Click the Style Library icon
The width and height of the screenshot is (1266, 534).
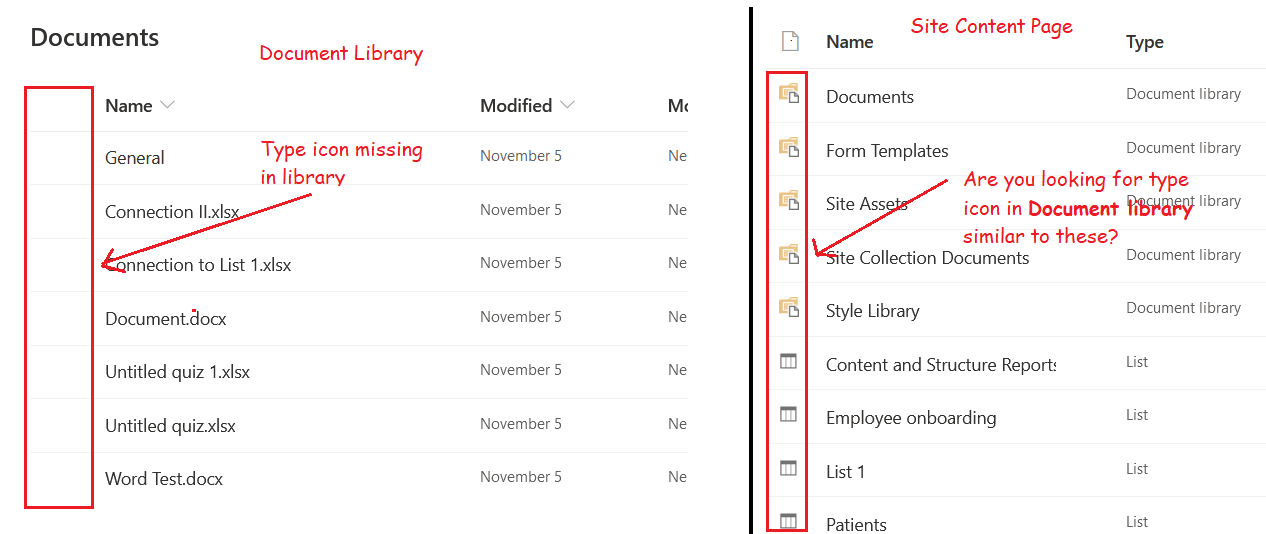(x=789, y=308)
